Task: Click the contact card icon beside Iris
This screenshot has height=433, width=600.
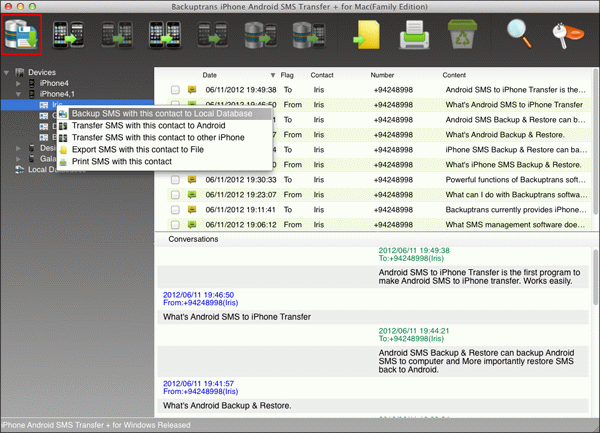Action: point(44,105)
